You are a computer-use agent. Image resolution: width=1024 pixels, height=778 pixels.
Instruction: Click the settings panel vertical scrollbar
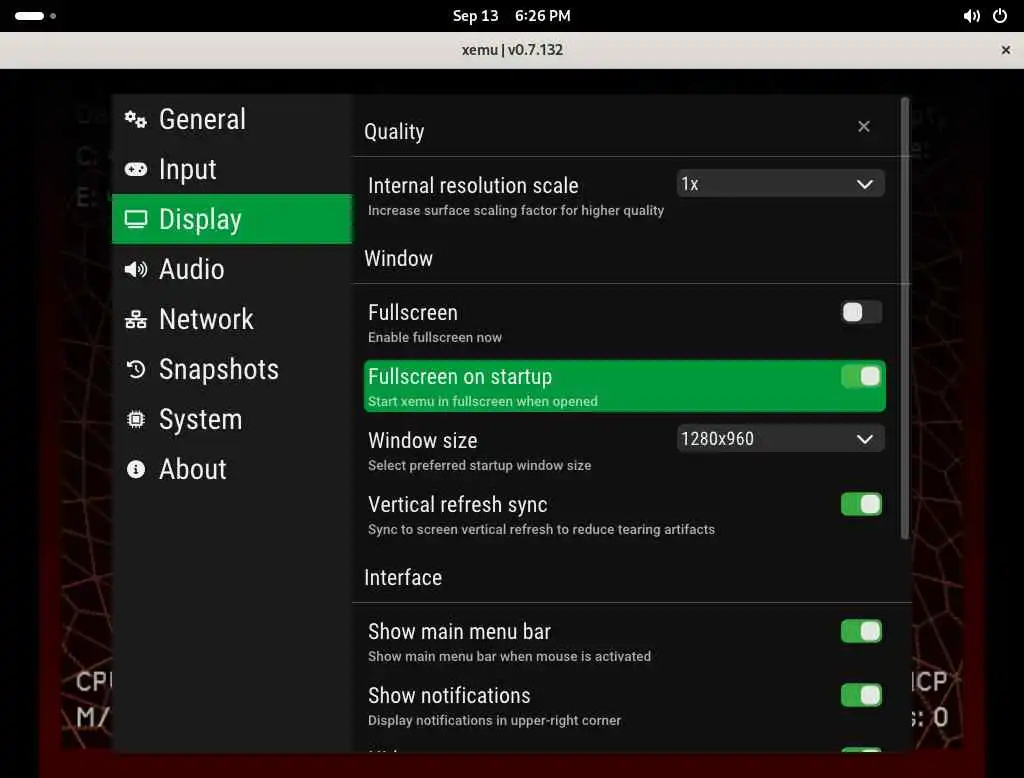coord(904,318)
